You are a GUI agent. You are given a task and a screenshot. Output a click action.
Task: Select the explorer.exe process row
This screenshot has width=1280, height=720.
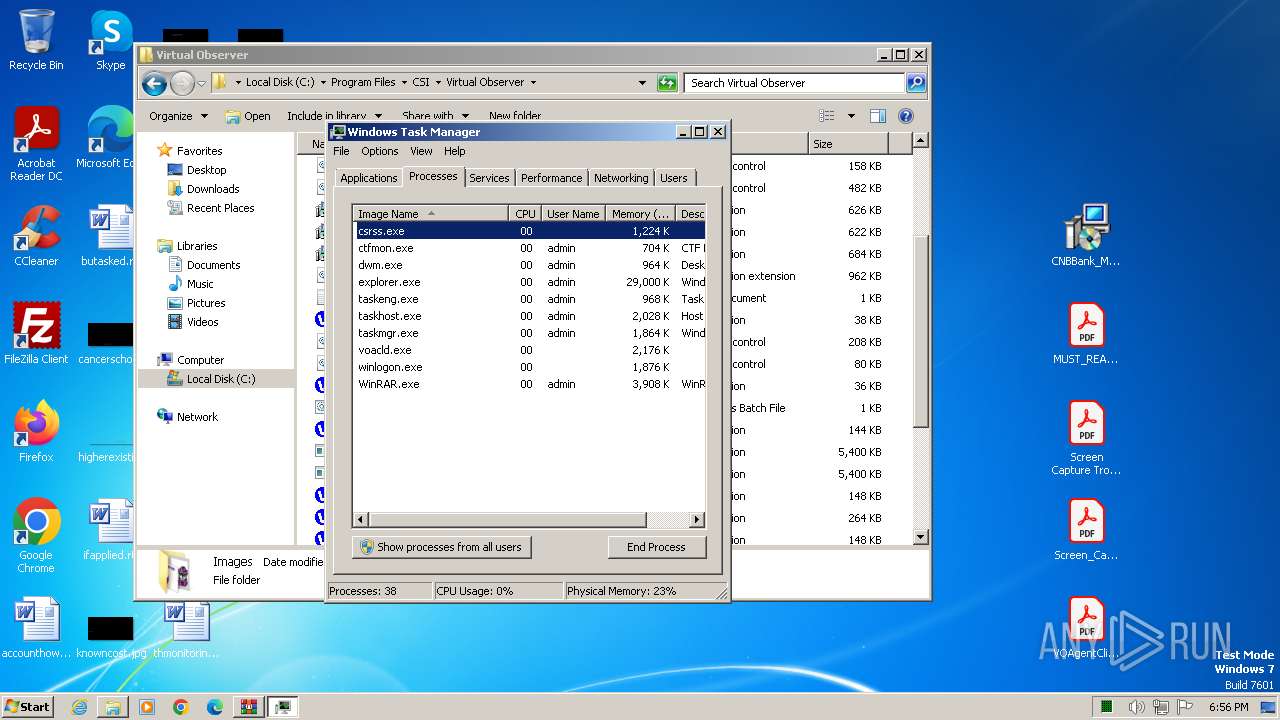(529, 282)
